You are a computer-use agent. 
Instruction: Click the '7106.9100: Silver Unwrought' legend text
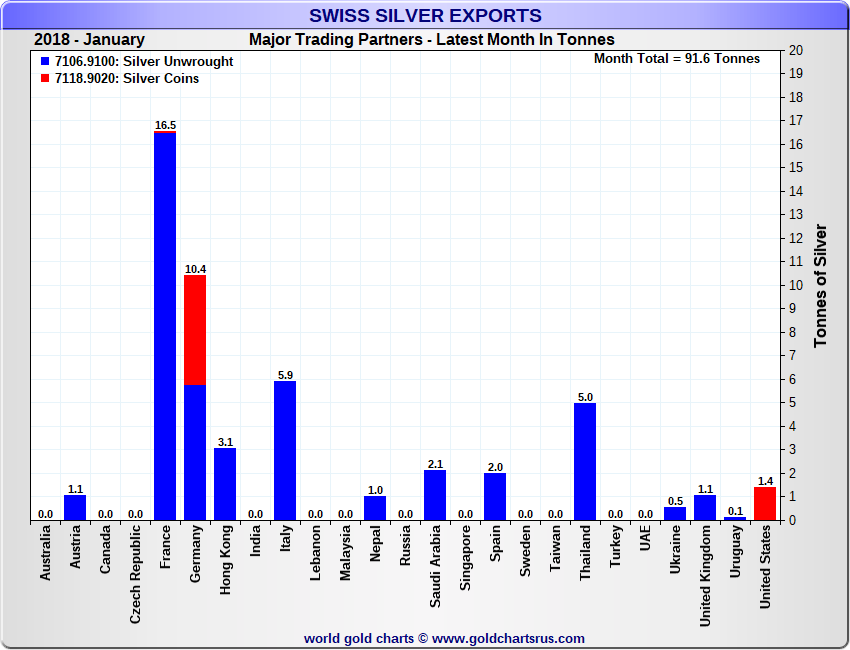[x=144, y=61]
